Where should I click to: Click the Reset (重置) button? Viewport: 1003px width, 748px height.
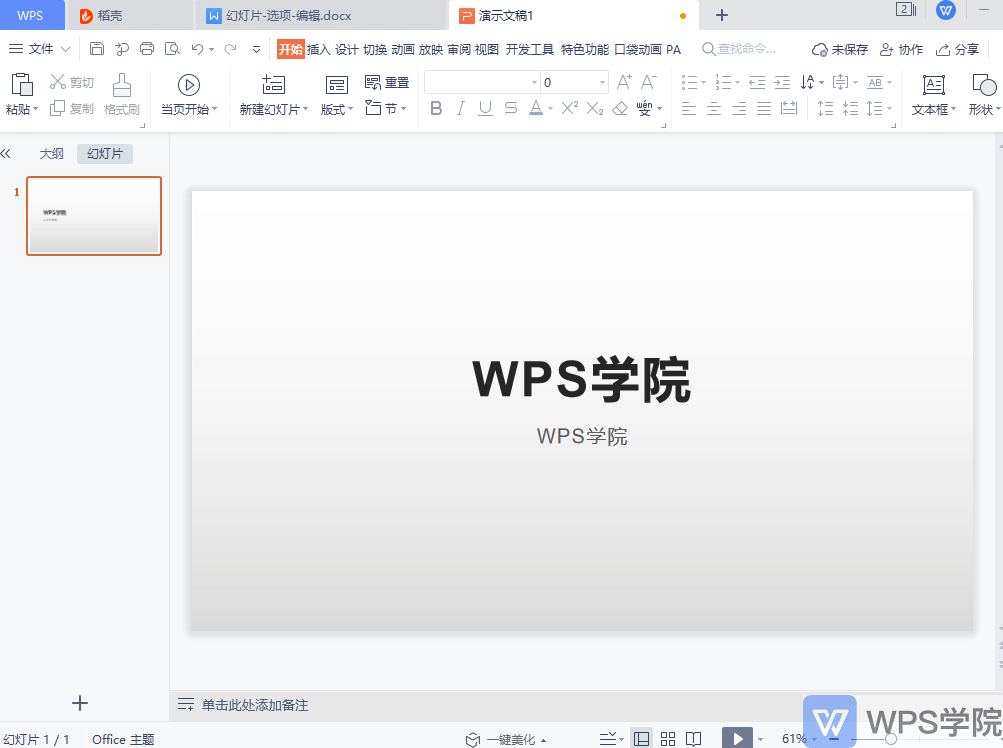pos(387,82)
